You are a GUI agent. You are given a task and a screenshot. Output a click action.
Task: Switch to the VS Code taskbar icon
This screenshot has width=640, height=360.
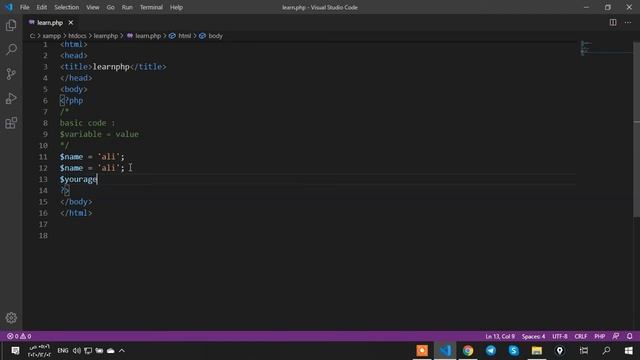pos(445,350)
